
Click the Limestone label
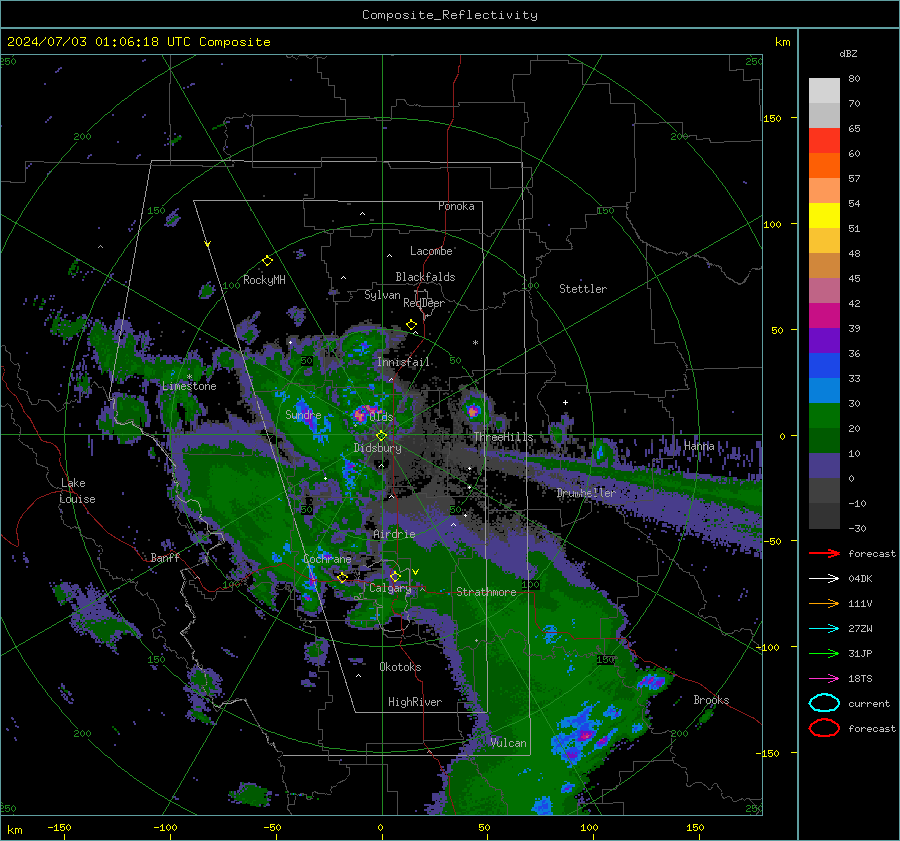pos(189,386)
